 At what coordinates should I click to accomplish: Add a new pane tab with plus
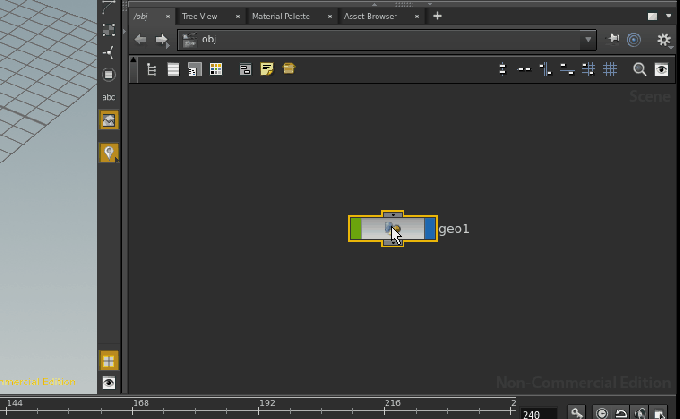coord(437,16)
